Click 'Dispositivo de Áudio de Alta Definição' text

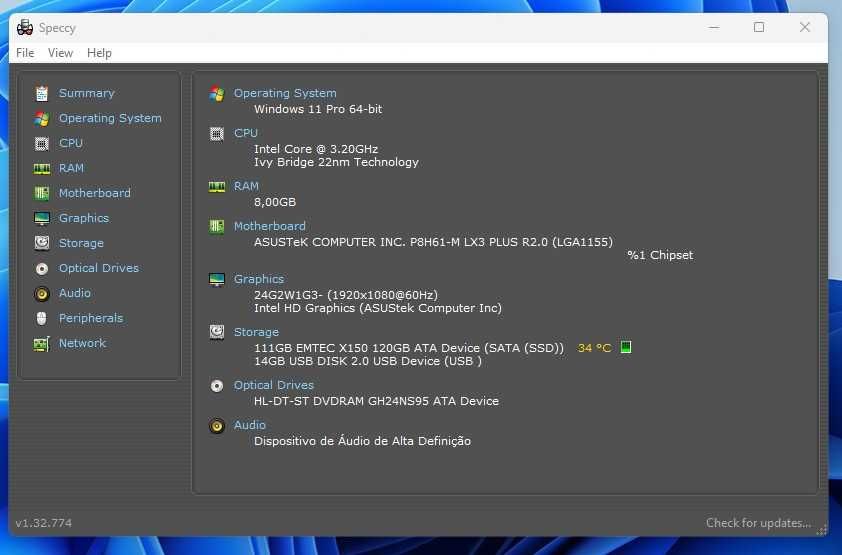[362, 441]
